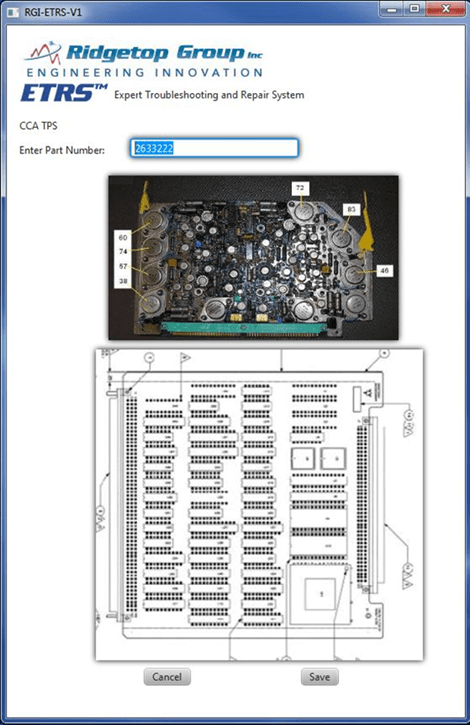This screenshot has width=470, height=725.
Task: Select component label 46 on board photo
Action: pos(384,270)
